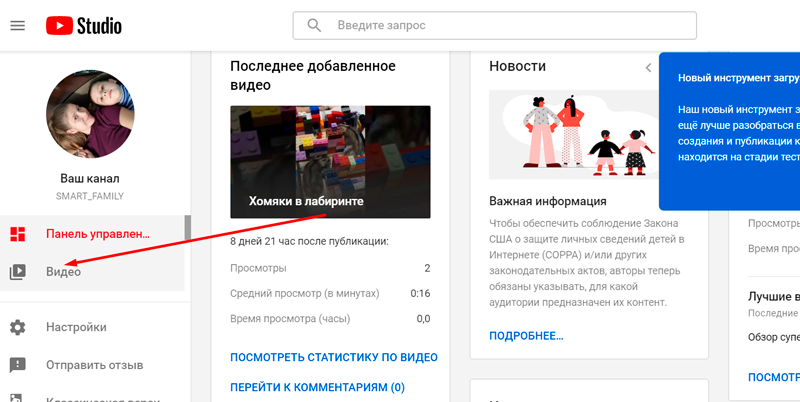
Task: Click the channel avatar picture
Action: point(90,114)
